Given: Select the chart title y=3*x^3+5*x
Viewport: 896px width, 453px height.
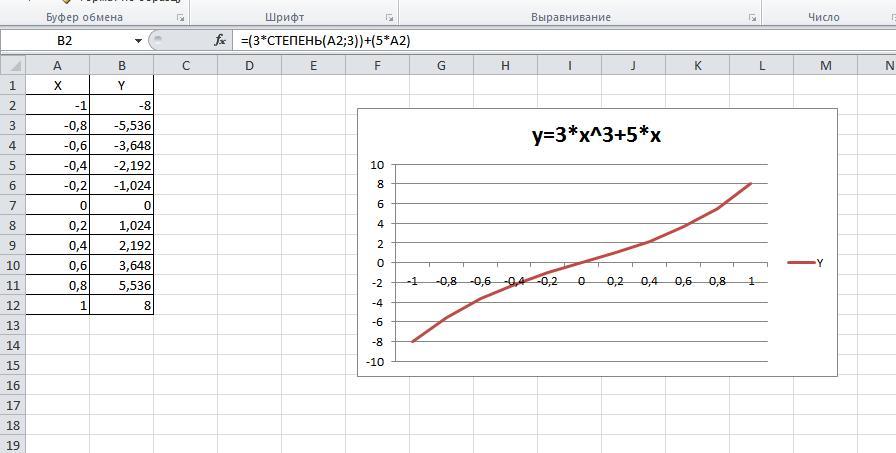Looking at the screenshot, I should point(597,136).
